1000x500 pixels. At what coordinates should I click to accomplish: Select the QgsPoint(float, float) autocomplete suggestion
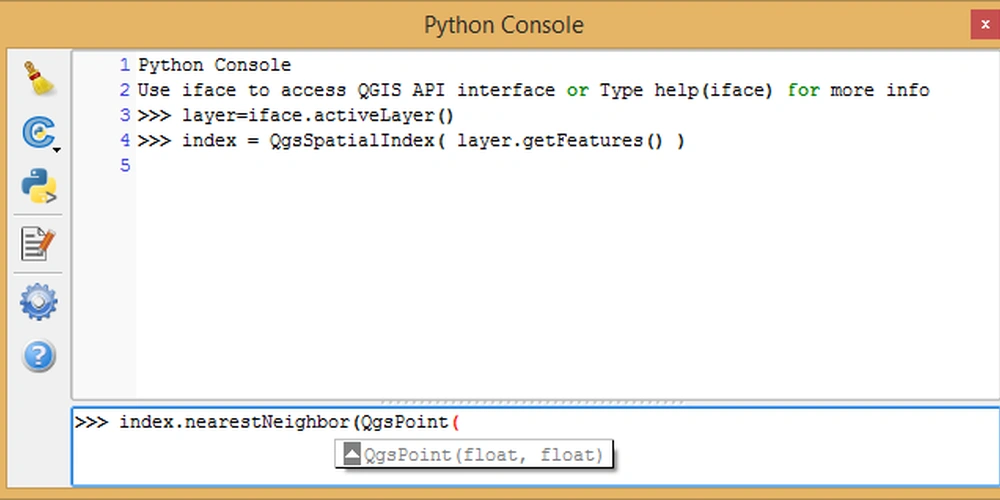[474, 455]
